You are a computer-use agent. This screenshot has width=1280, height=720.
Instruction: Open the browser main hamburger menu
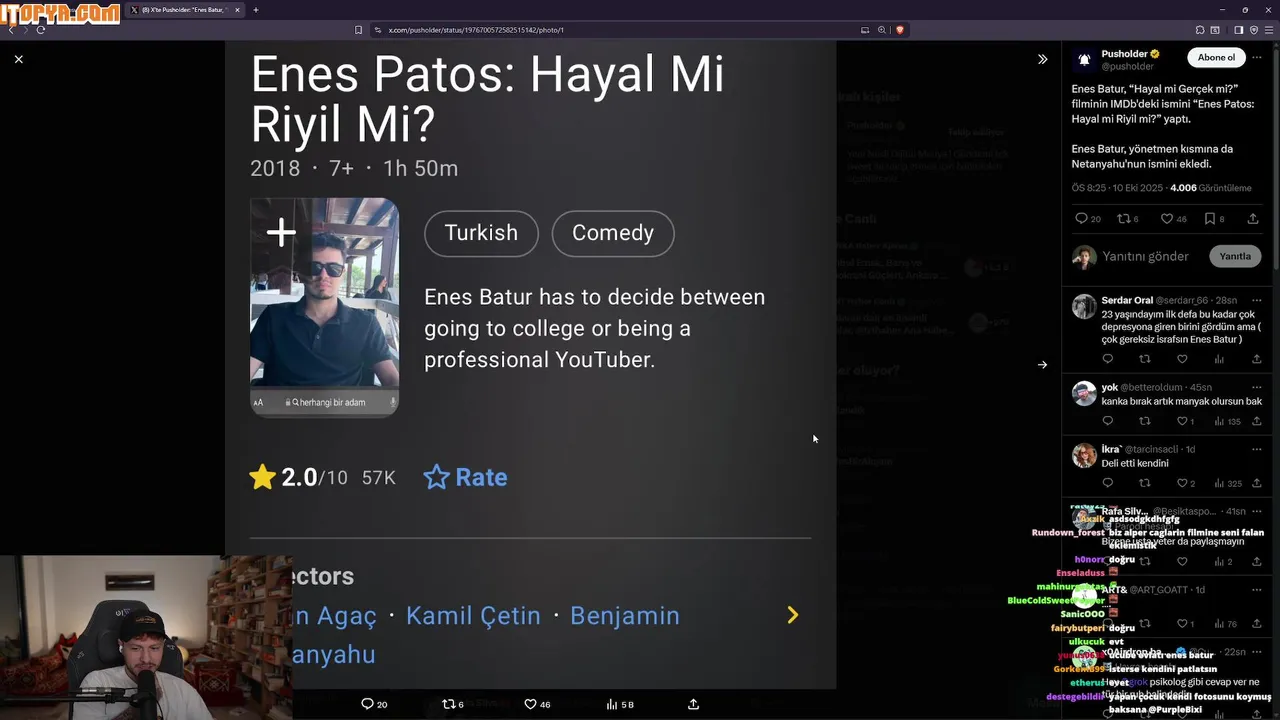pos(1268,30)
